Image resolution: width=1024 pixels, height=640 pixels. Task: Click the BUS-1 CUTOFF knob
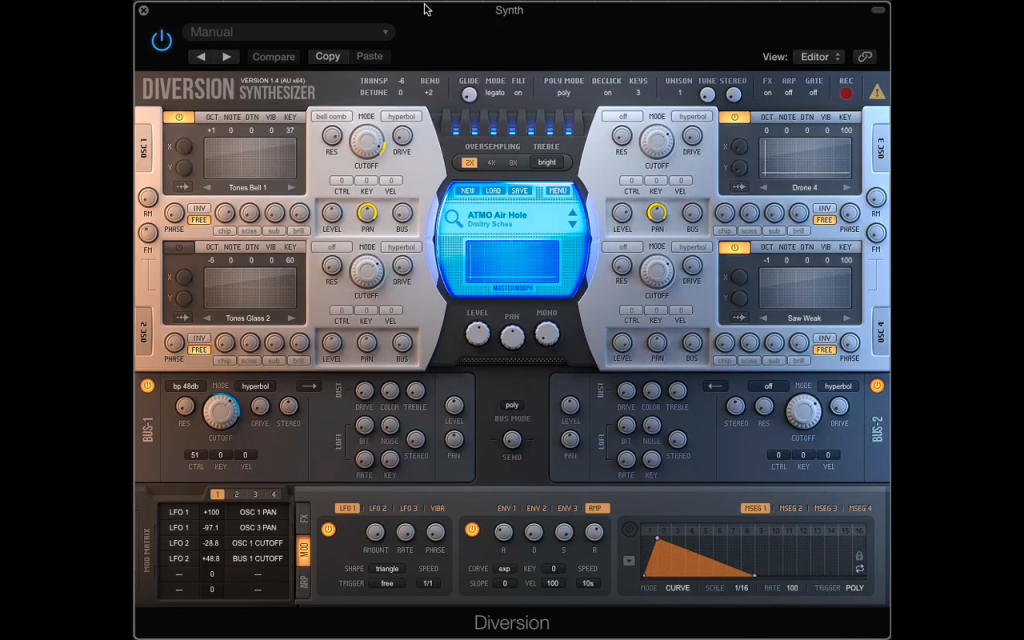click(221, 411)
